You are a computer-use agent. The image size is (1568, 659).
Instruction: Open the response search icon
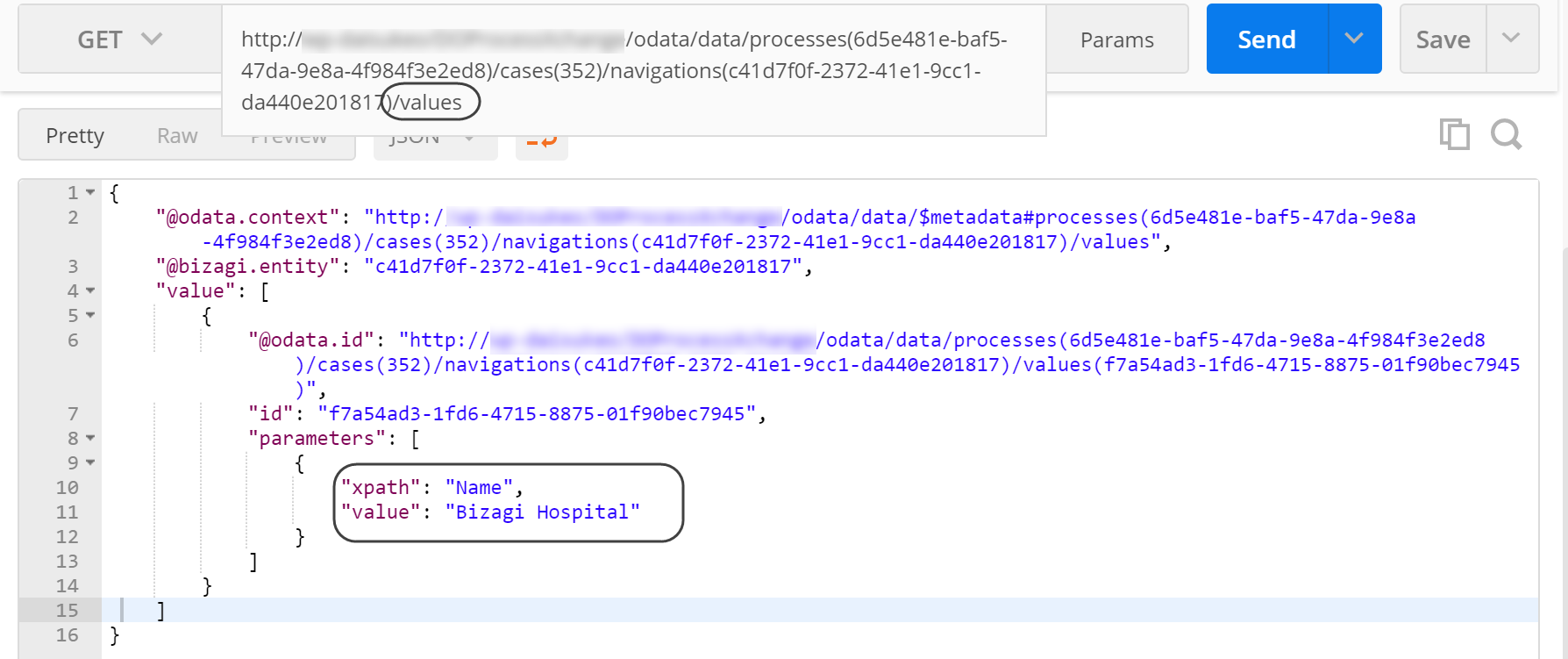pos(1507,134)
